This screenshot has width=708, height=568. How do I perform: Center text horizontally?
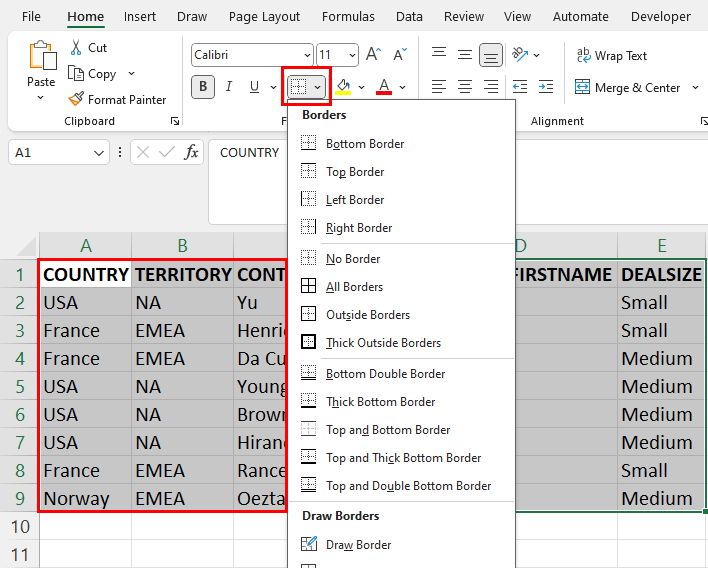pyautogui.click(x=465, y=86)
